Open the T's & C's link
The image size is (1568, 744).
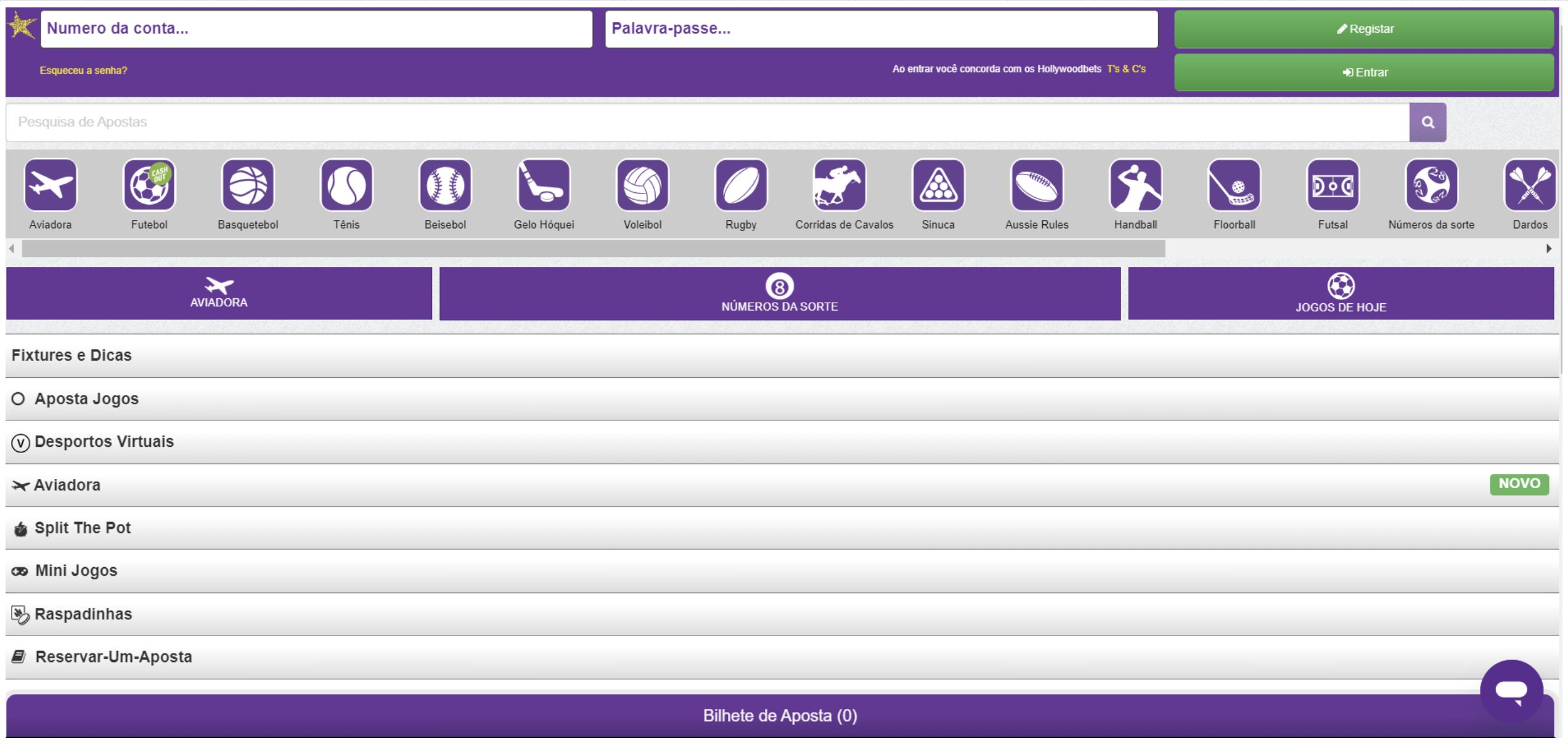[x=1126, y=69]
